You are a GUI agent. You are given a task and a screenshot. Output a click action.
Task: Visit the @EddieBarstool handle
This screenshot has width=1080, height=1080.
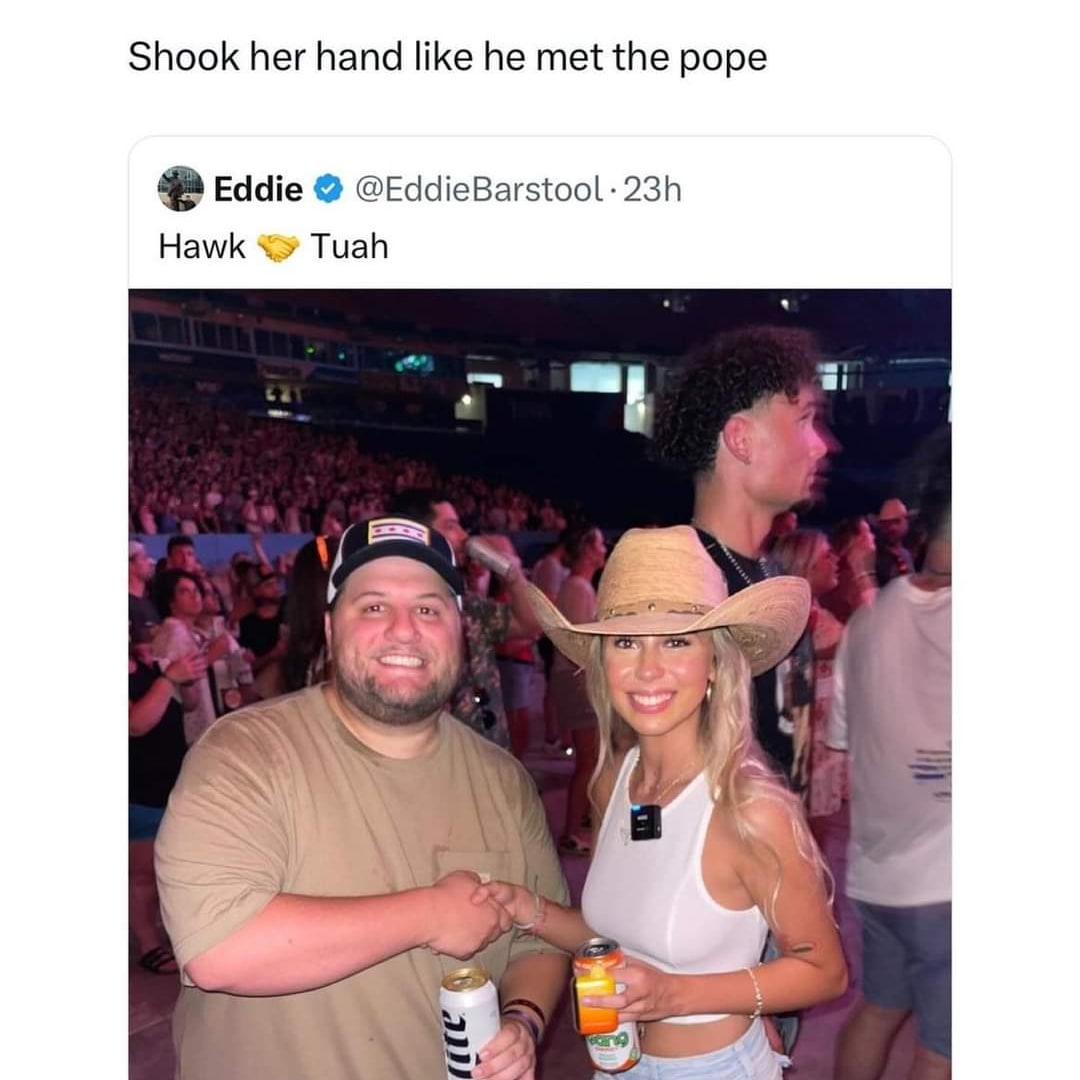point(479,189)
